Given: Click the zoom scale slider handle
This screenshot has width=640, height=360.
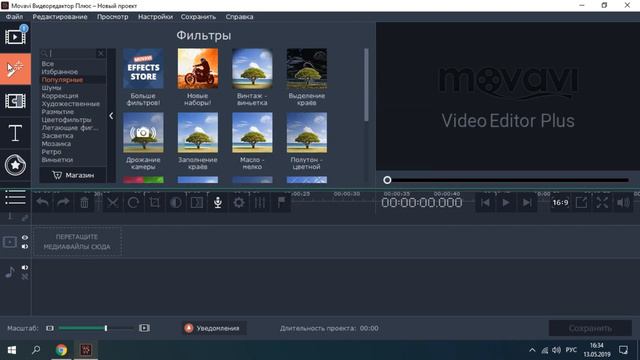Looking at the screenshot, I should [x=106, y=328].
